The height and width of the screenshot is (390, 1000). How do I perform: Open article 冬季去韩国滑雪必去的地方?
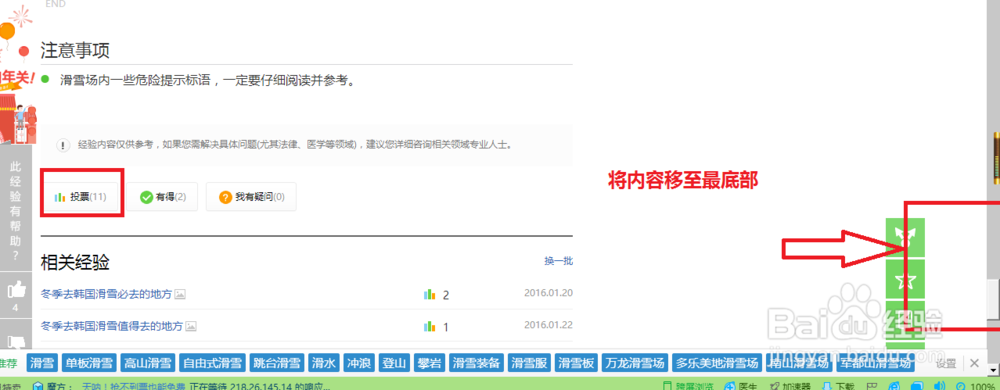[x=107, y=294]
